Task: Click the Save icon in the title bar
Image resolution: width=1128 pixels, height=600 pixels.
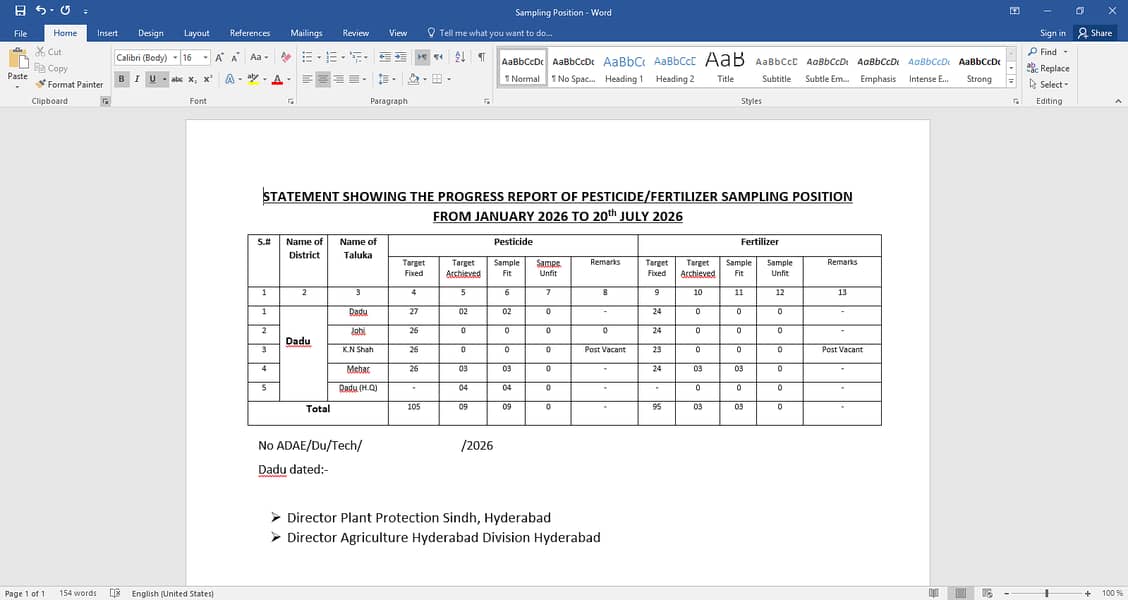Action: (20, 11)
